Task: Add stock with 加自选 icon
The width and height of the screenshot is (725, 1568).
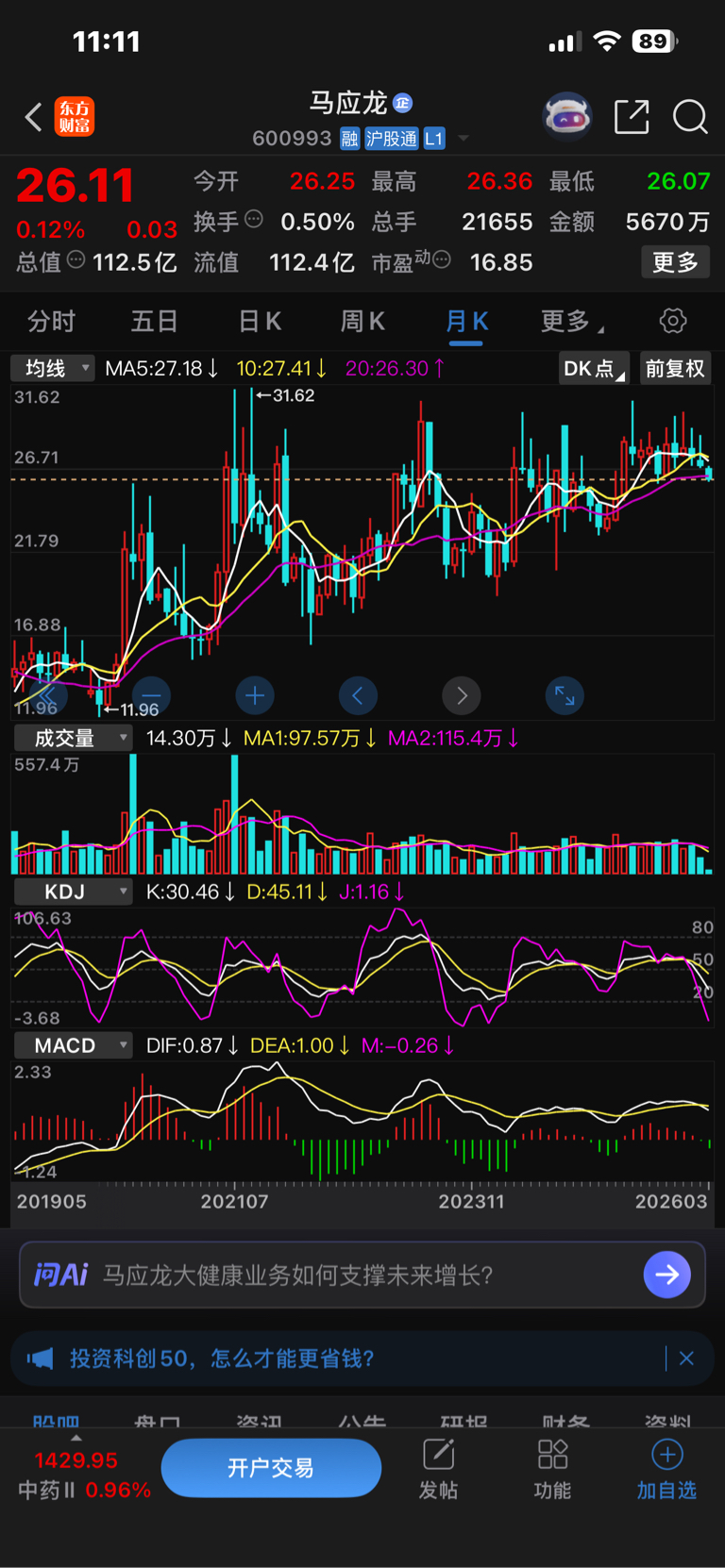Action: [x=666, y=1469]
